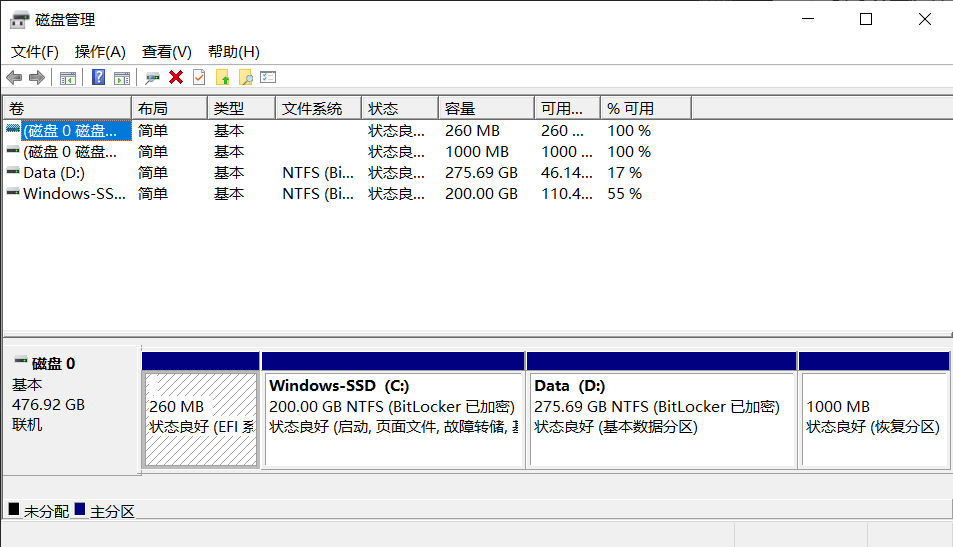Screen dimensions: 953x547
Task: Open the 帮助(H) menu
Action: [233, 52]
